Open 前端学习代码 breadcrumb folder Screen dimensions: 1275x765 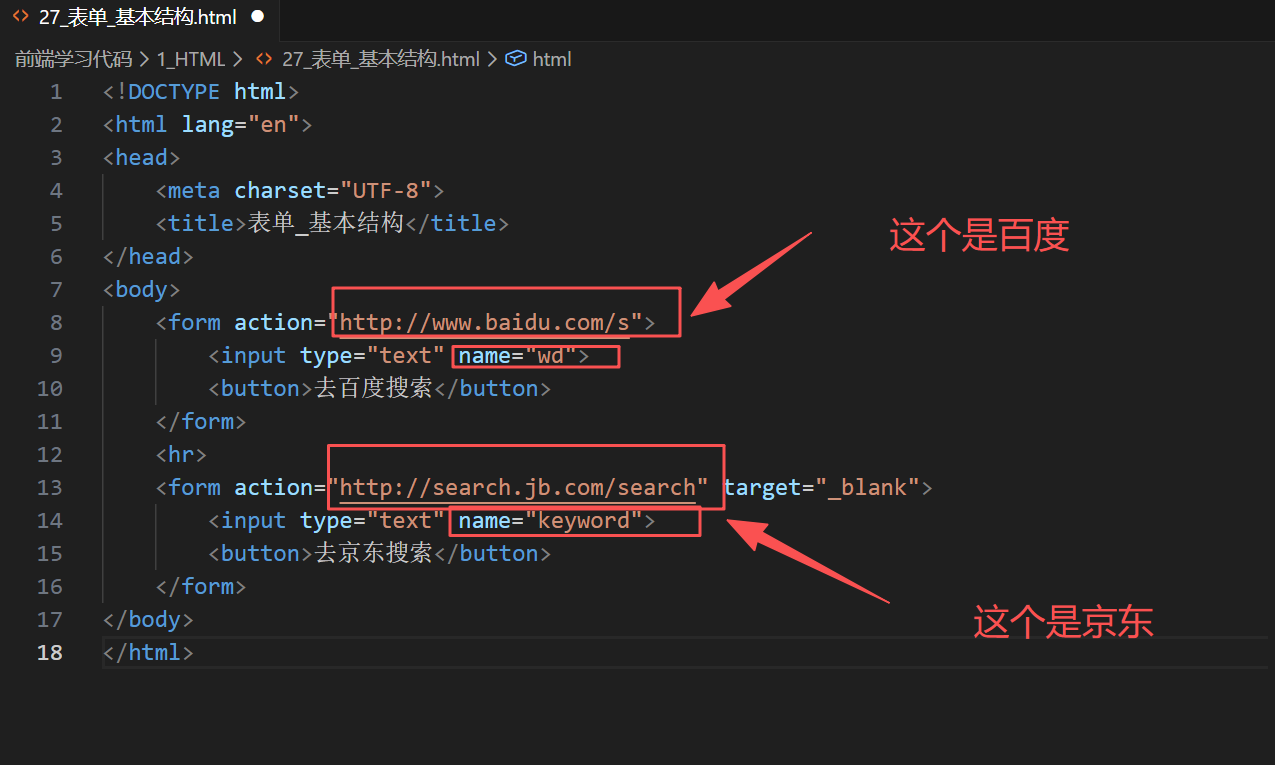pyautogui.click(x=73, y=59)
